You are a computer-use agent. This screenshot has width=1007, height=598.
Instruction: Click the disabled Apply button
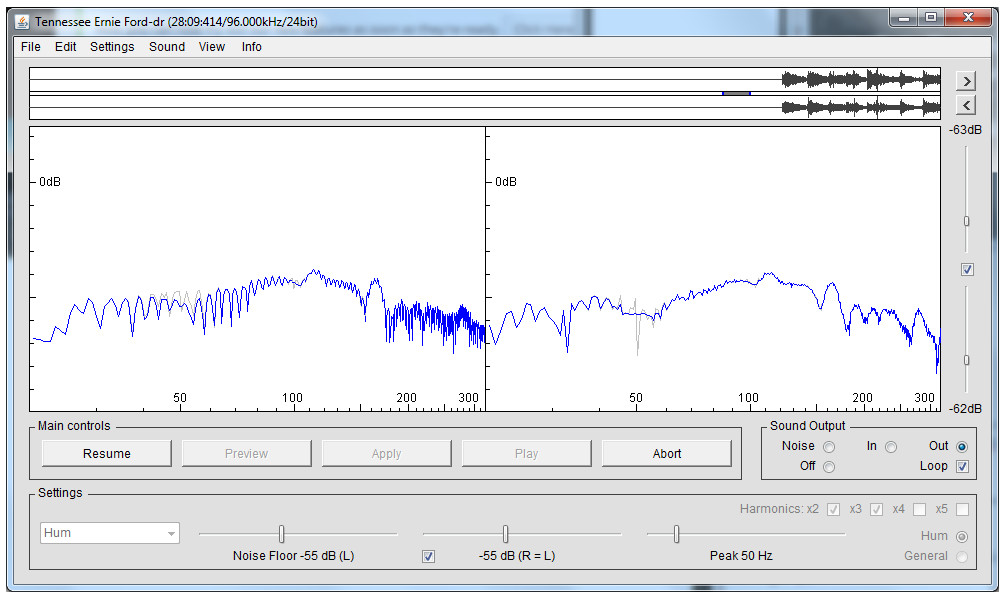click(x=387, y=453)
